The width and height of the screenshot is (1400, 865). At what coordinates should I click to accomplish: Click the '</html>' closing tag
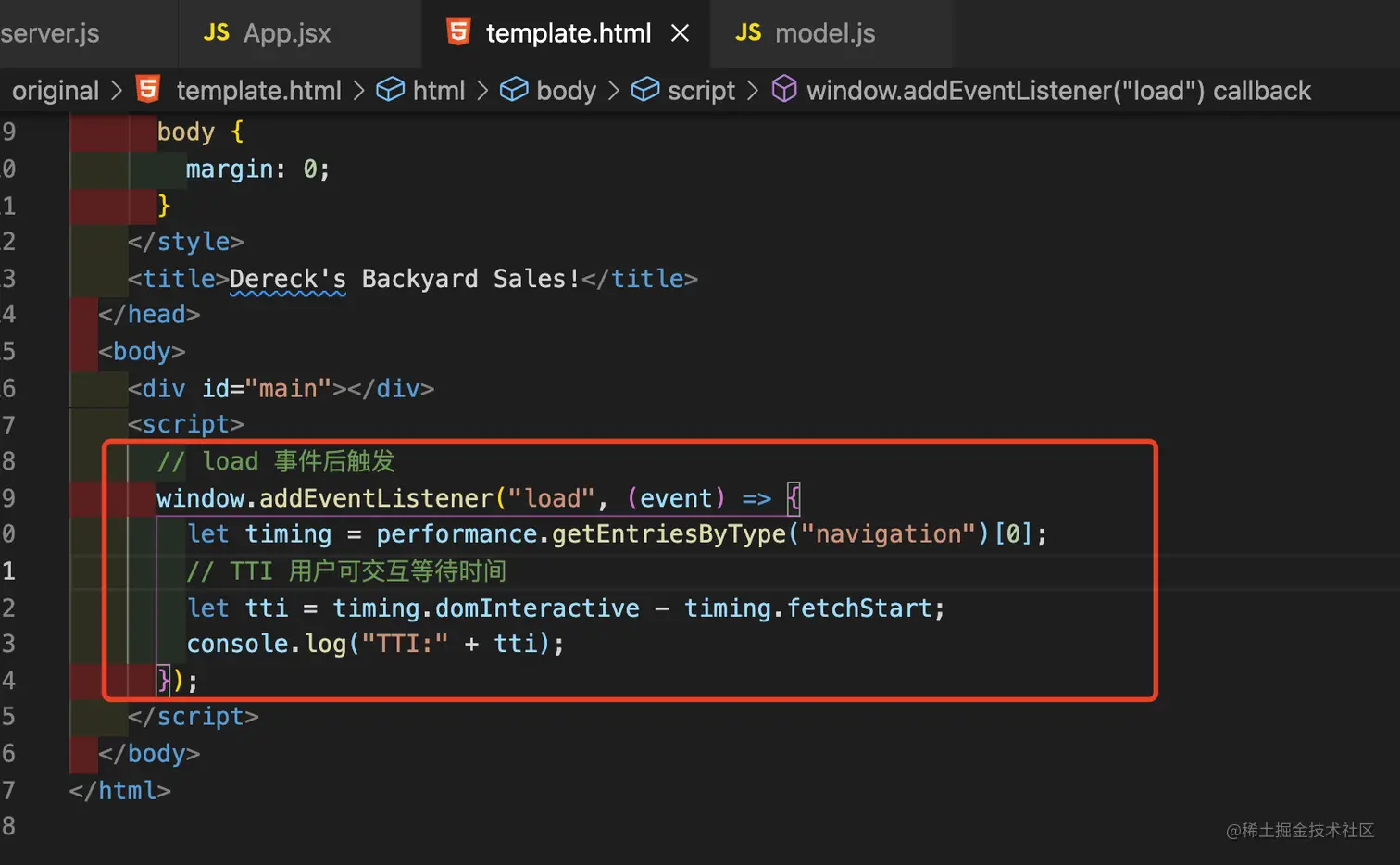point(120,790)
